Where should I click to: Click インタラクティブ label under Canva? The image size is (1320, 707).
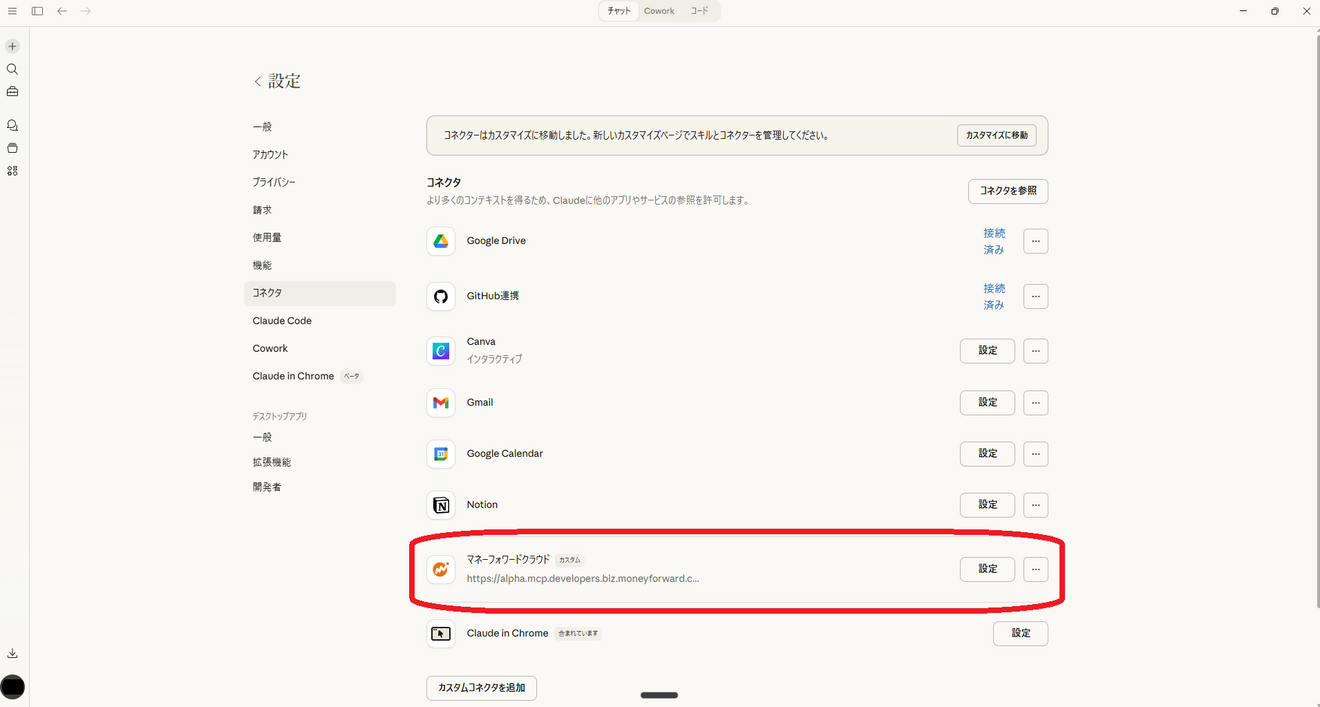click(x=494, y=359)
